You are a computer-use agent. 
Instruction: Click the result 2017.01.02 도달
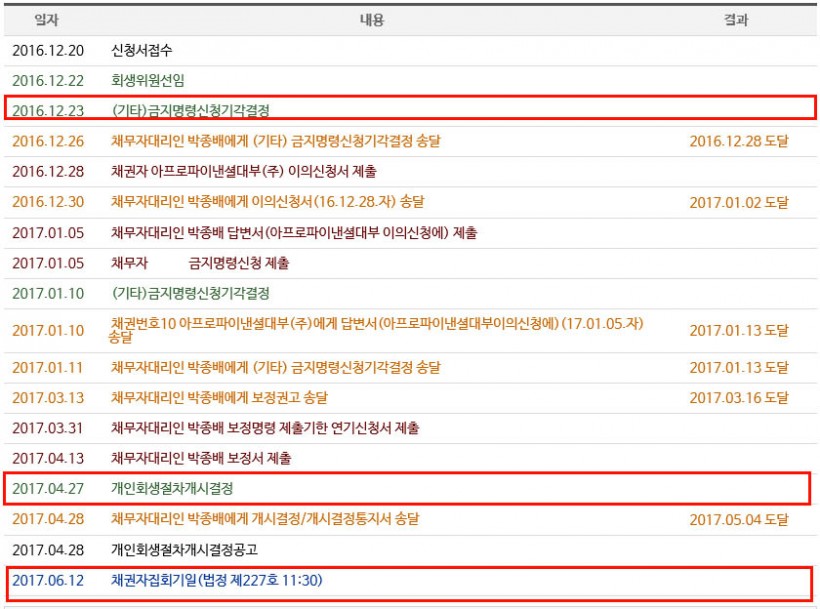pos(739,202)
